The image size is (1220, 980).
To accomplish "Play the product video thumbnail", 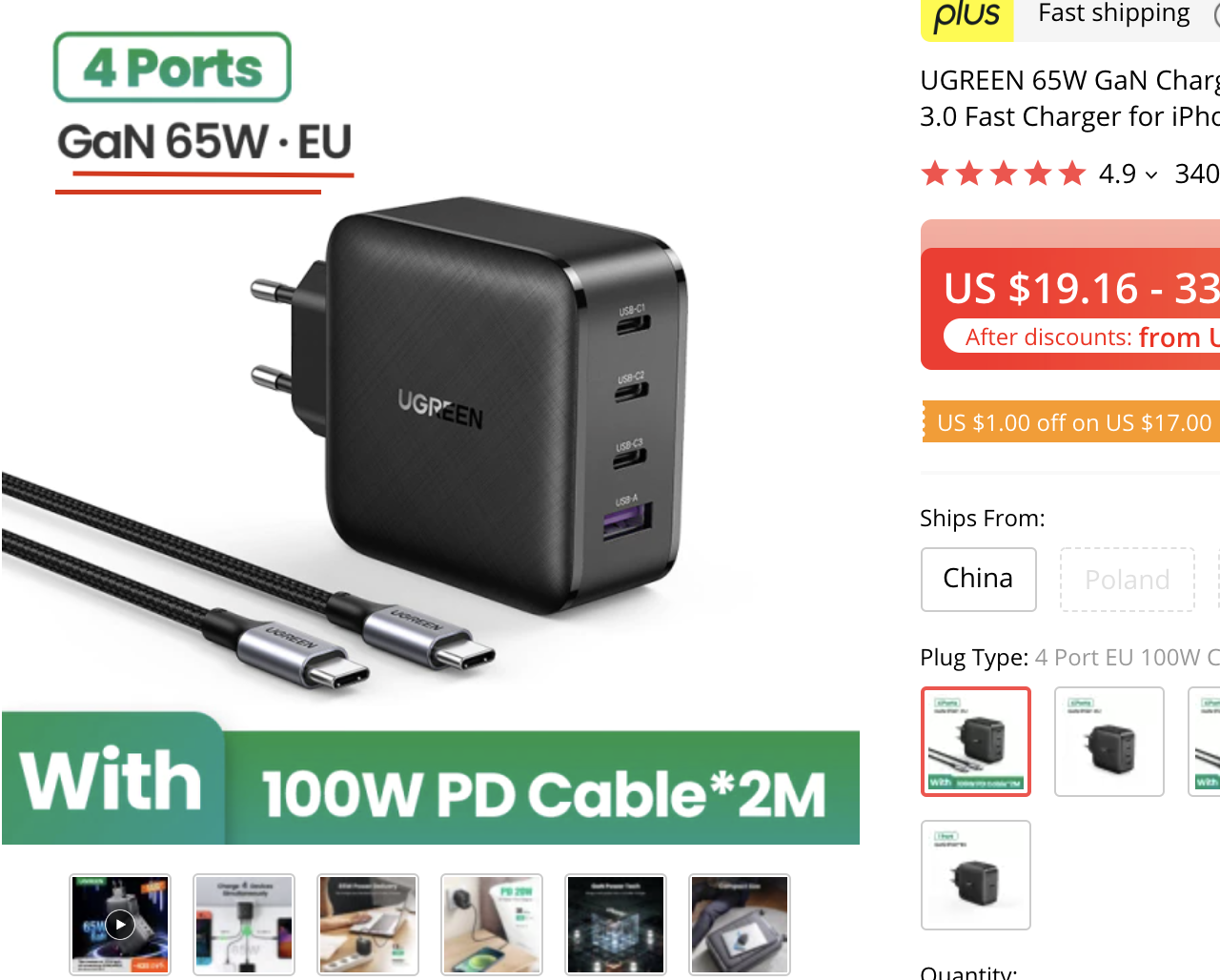I will click(120, 925).
